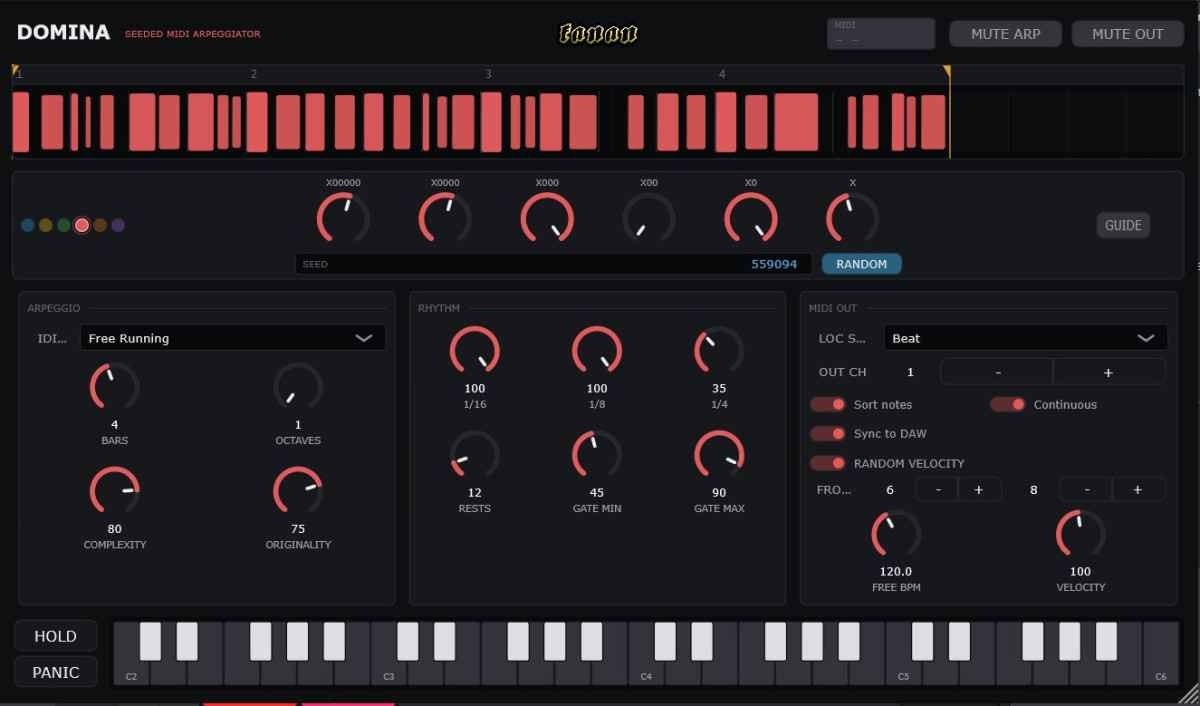Click the MUTE OUT button
The width and height of the screenshot is (1200, 706).
1127,34
